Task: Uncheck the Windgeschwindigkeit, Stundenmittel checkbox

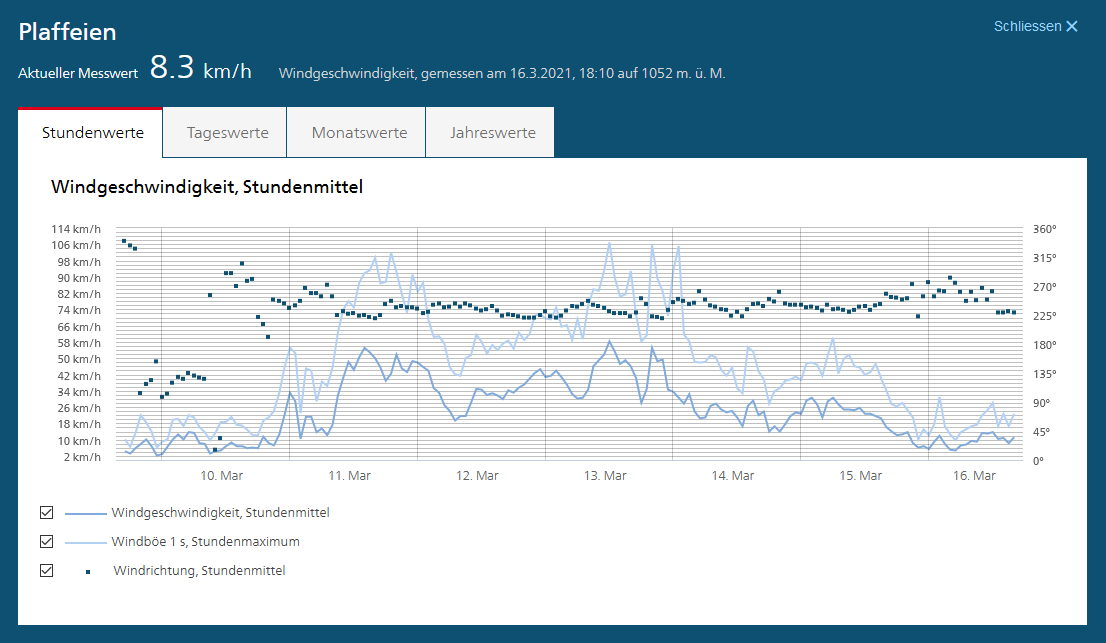Action: pyautogui.click(x=46, y=513)
